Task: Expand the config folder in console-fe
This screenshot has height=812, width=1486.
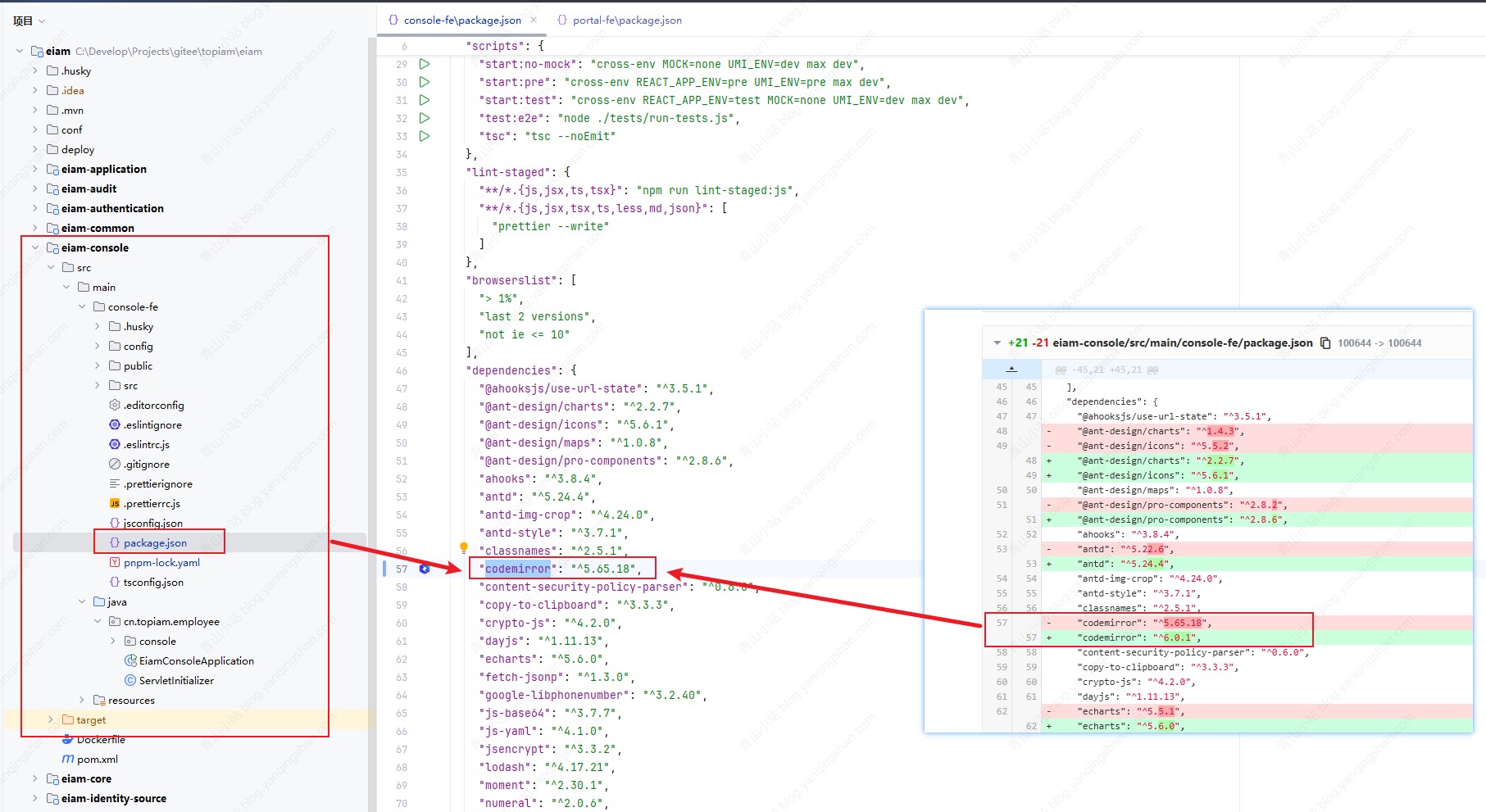Action: [98, 346]
